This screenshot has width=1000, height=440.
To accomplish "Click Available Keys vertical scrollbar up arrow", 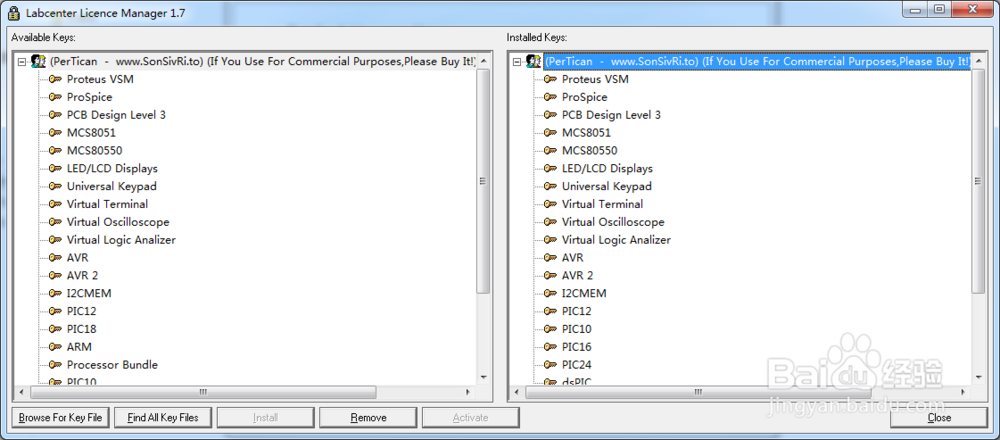I will [x=483, y=62].
